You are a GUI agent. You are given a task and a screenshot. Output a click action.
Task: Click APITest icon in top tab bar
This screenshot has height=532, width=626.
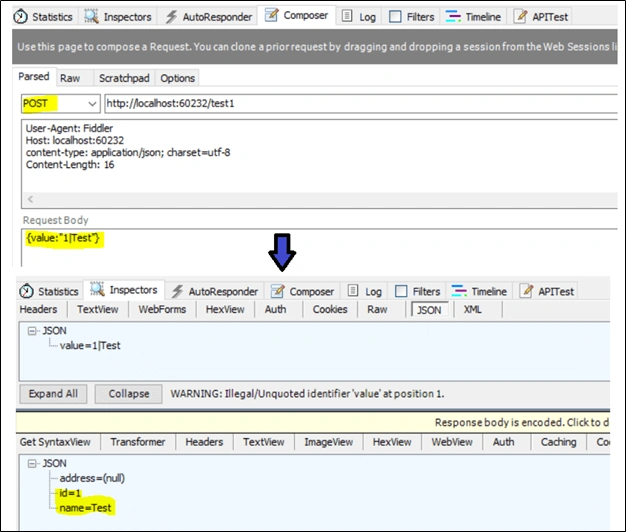point(520,16)
